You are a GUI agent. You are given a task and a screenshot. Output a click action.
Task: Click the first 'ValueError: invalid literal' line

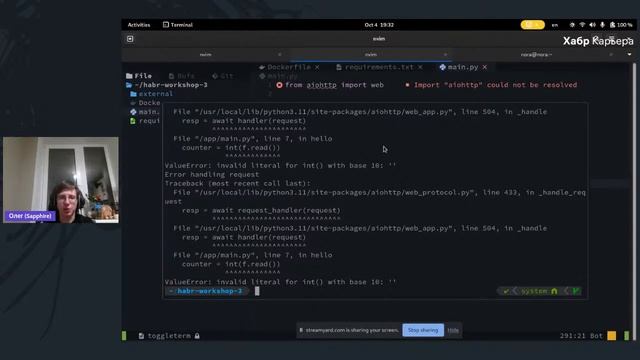point(280,166)
